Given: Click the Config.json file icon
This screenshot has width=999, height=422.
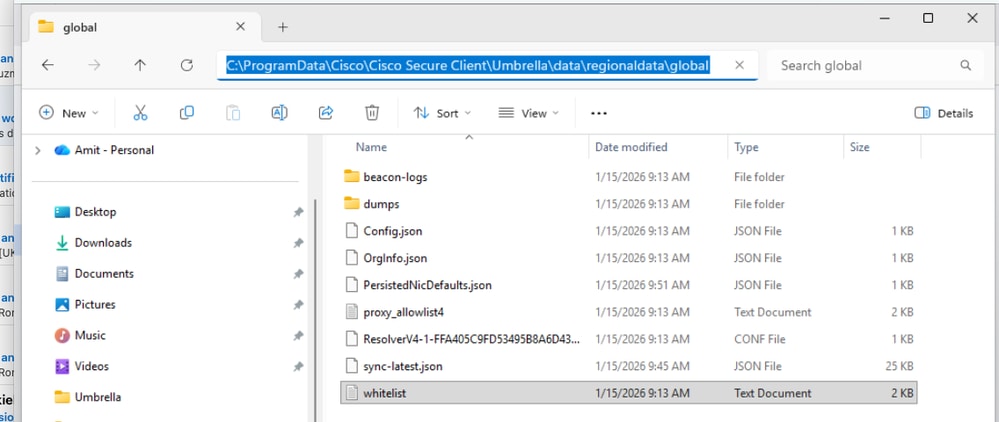Looking at the screenshot, I should point(352,231).
